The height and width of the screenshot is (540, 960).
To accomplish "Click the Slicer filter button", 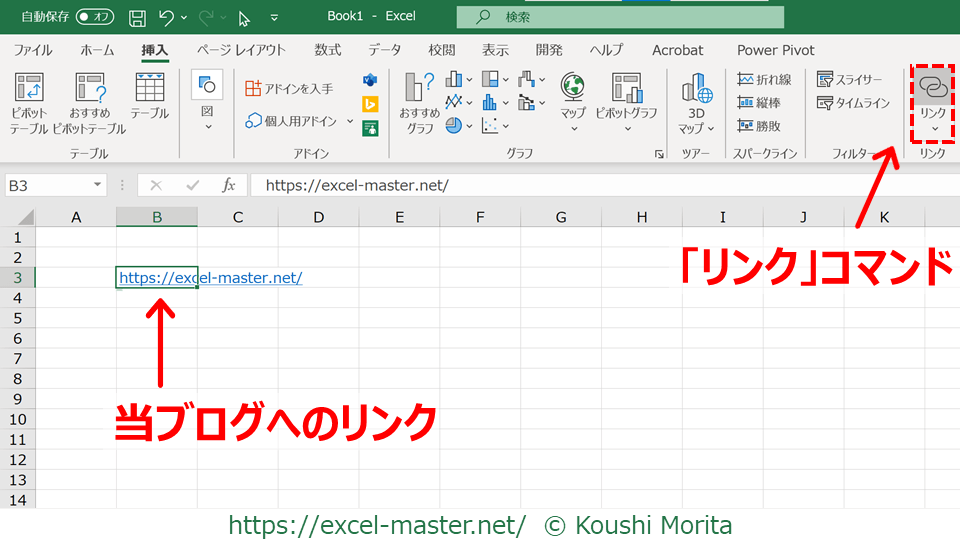I will 850,79.
